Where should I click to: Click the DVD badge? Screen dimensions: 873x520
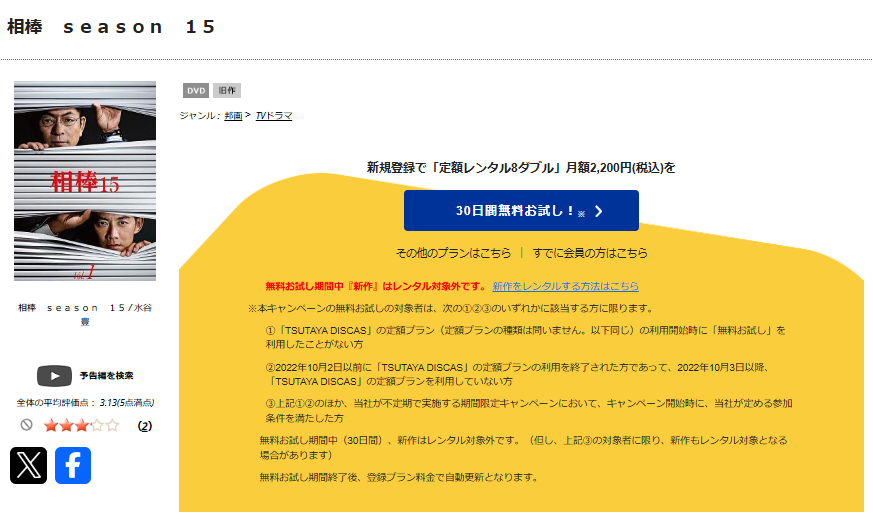tap(196, 91)
